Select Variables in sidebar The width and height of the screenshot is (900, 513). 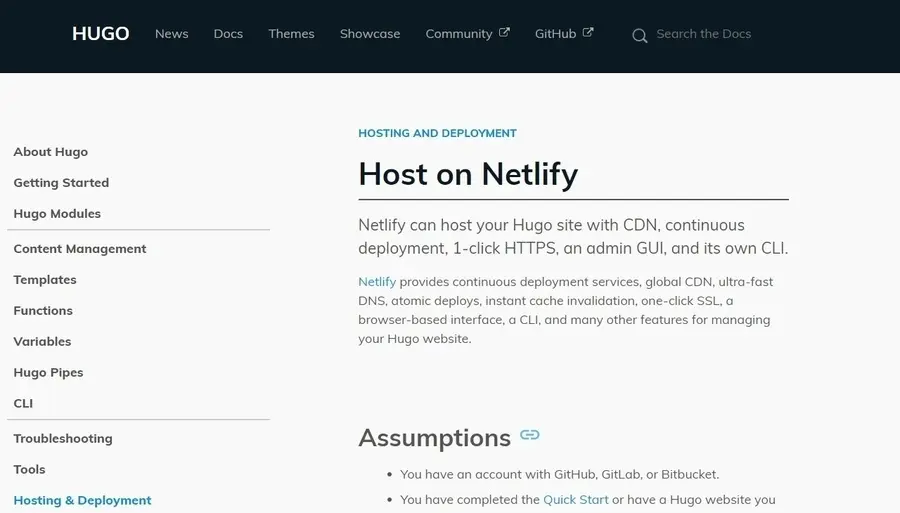42,342
